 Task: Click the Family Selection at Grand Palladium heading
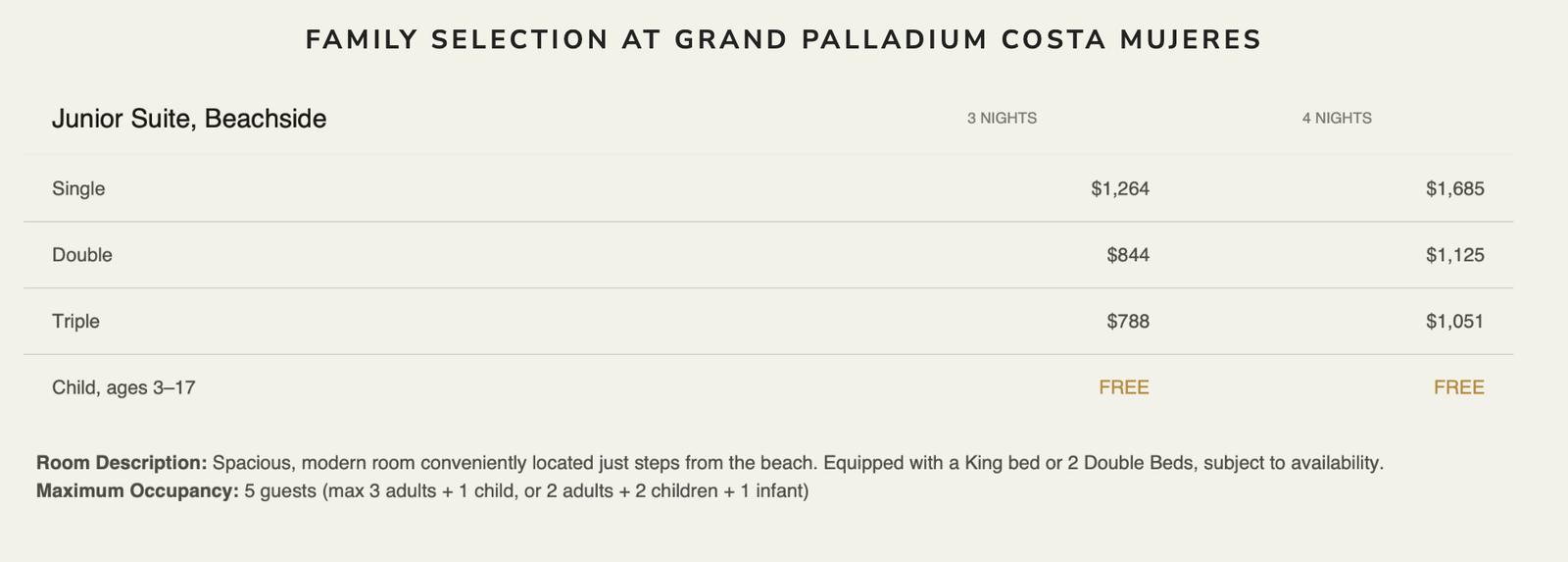[783, 40]
